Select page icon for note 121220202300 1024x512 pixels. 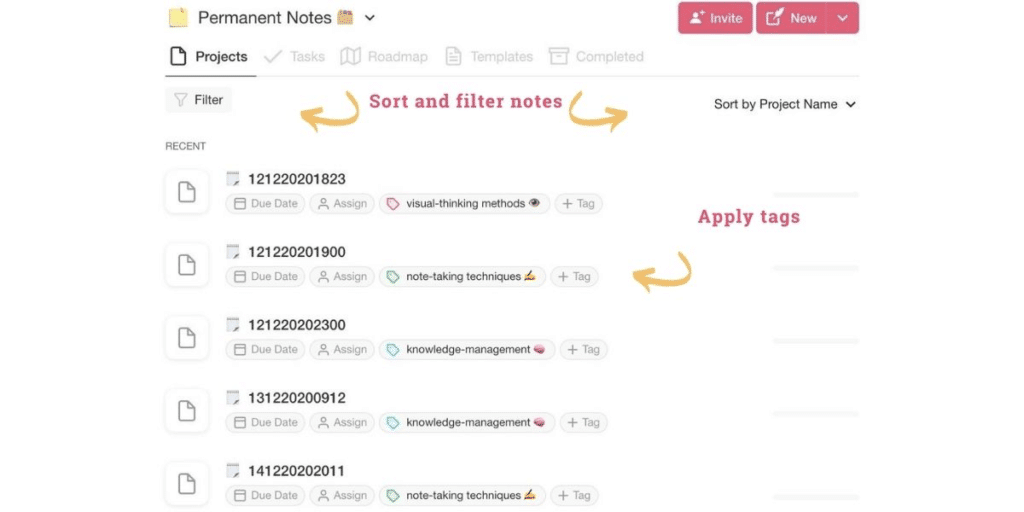pos(187,338)
